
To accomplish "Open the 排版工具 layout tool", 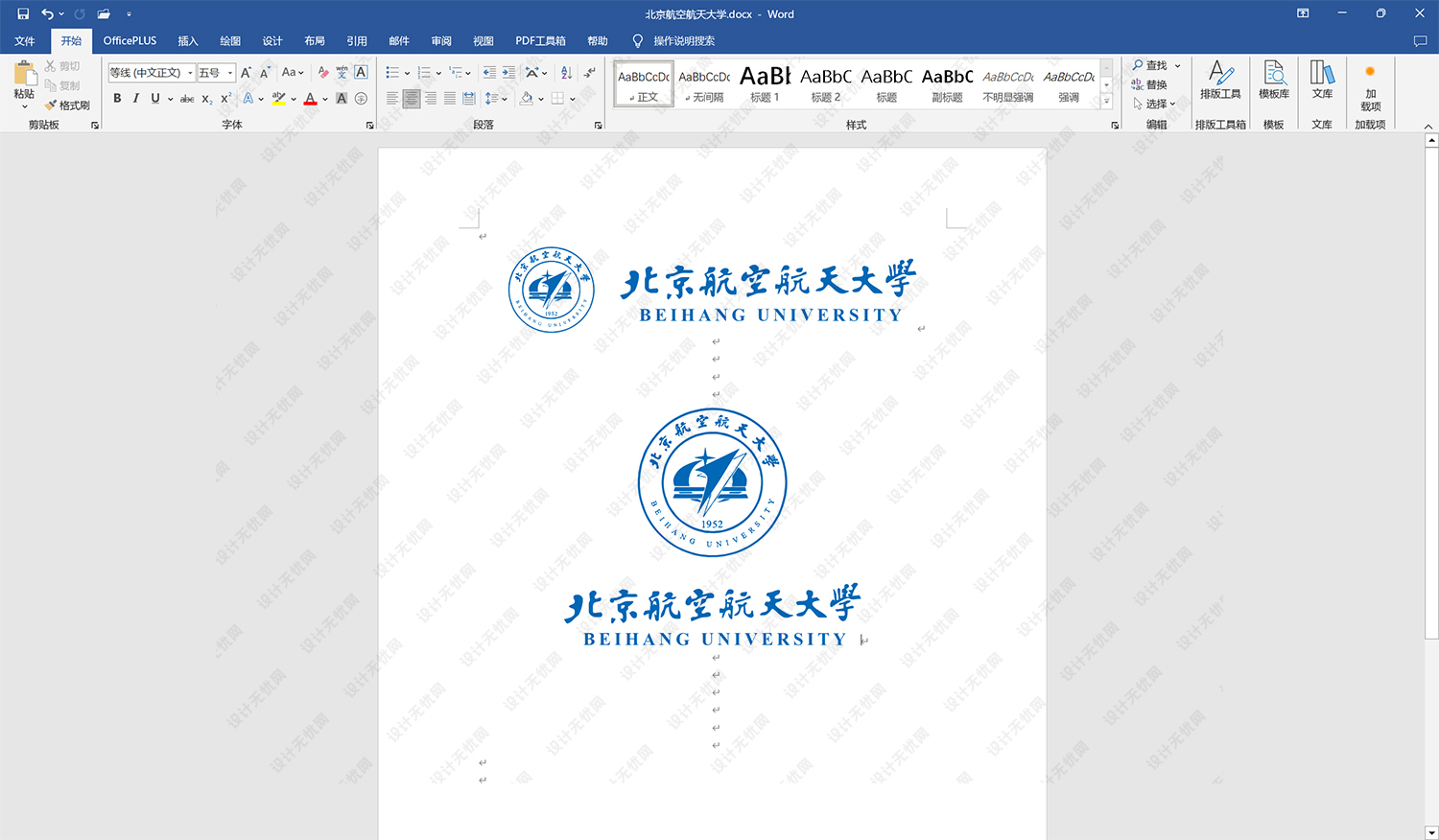I will 1220,80.
